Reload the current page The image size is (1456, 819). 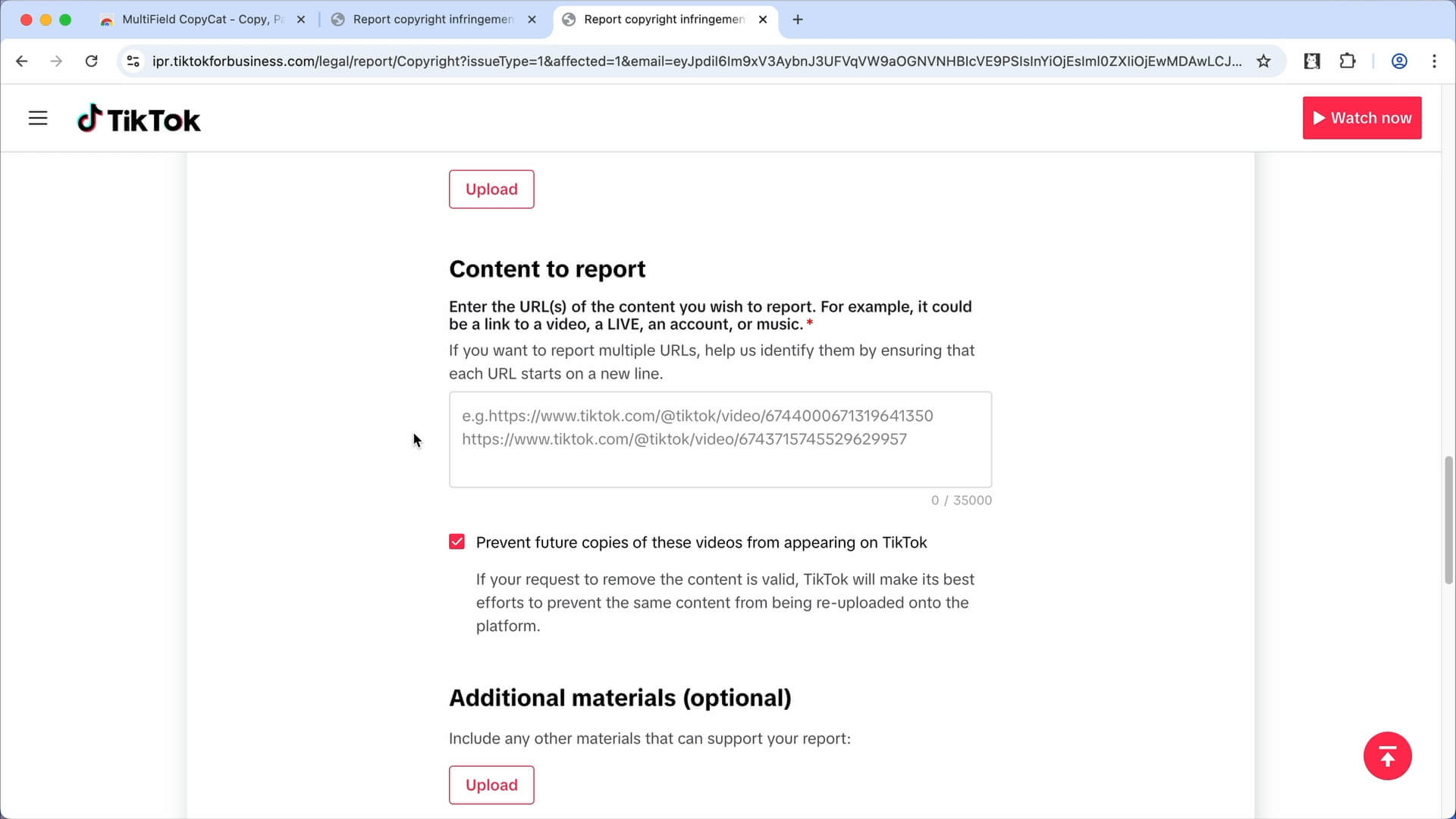pyautogui.click(x=92, y=61)
